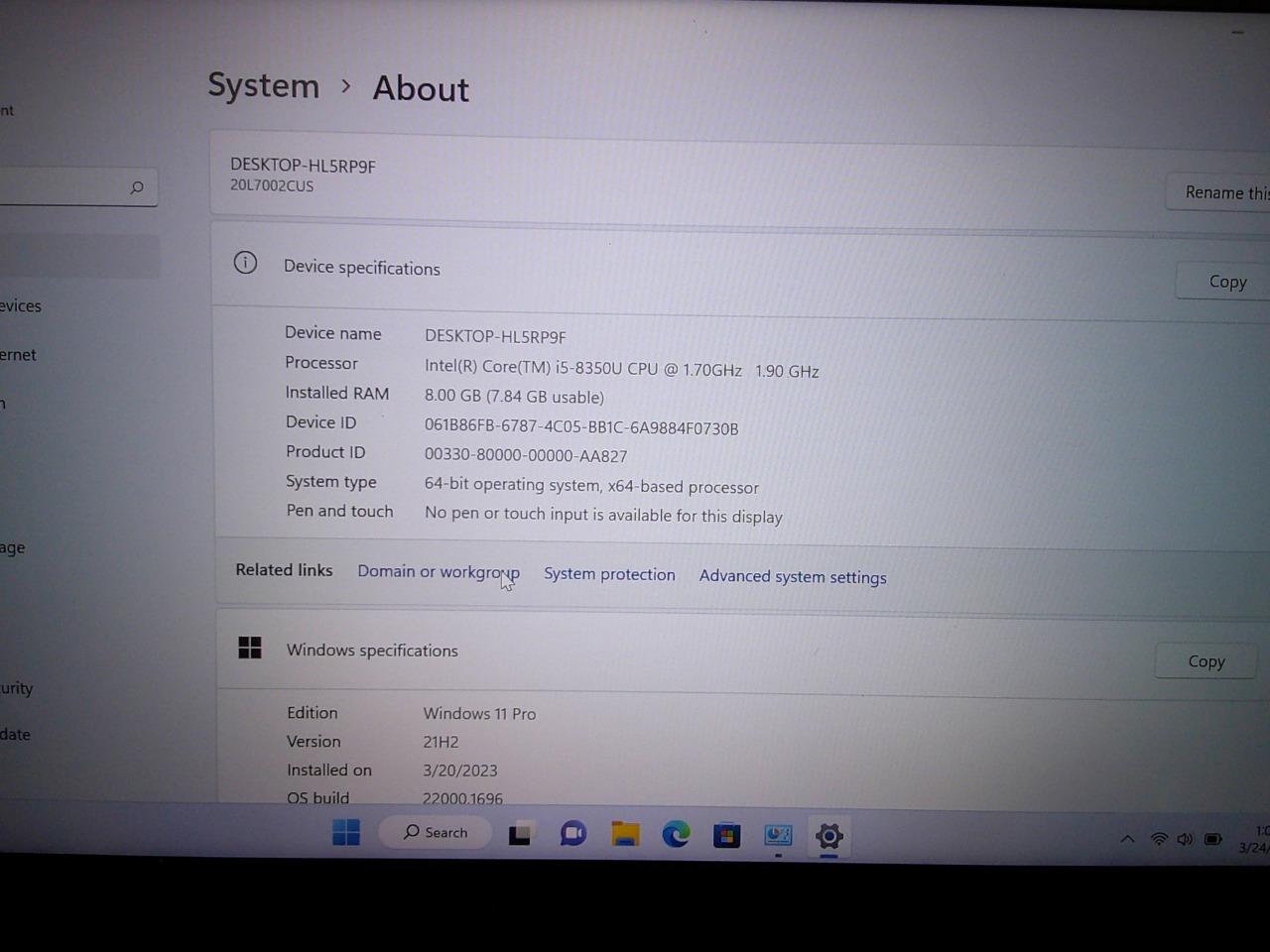Open Wi-Fi network status icon
1270x952 pixels.
1158,839
